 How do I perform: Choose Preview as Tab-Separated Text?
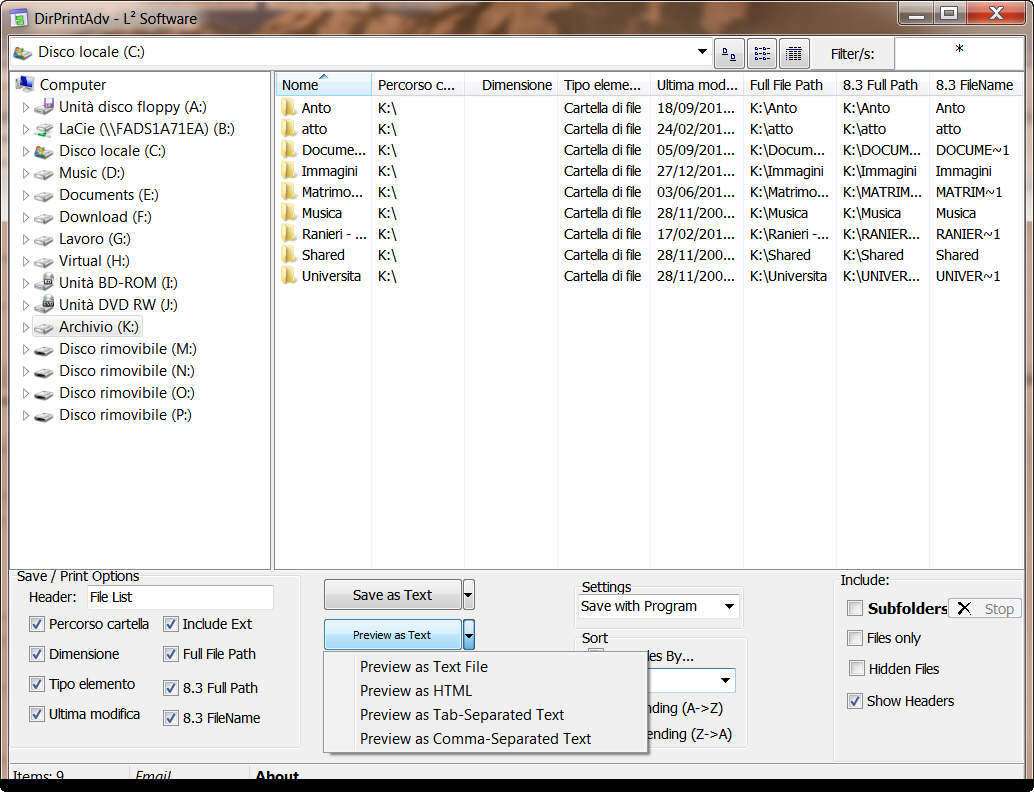click(x=485, y=715)
